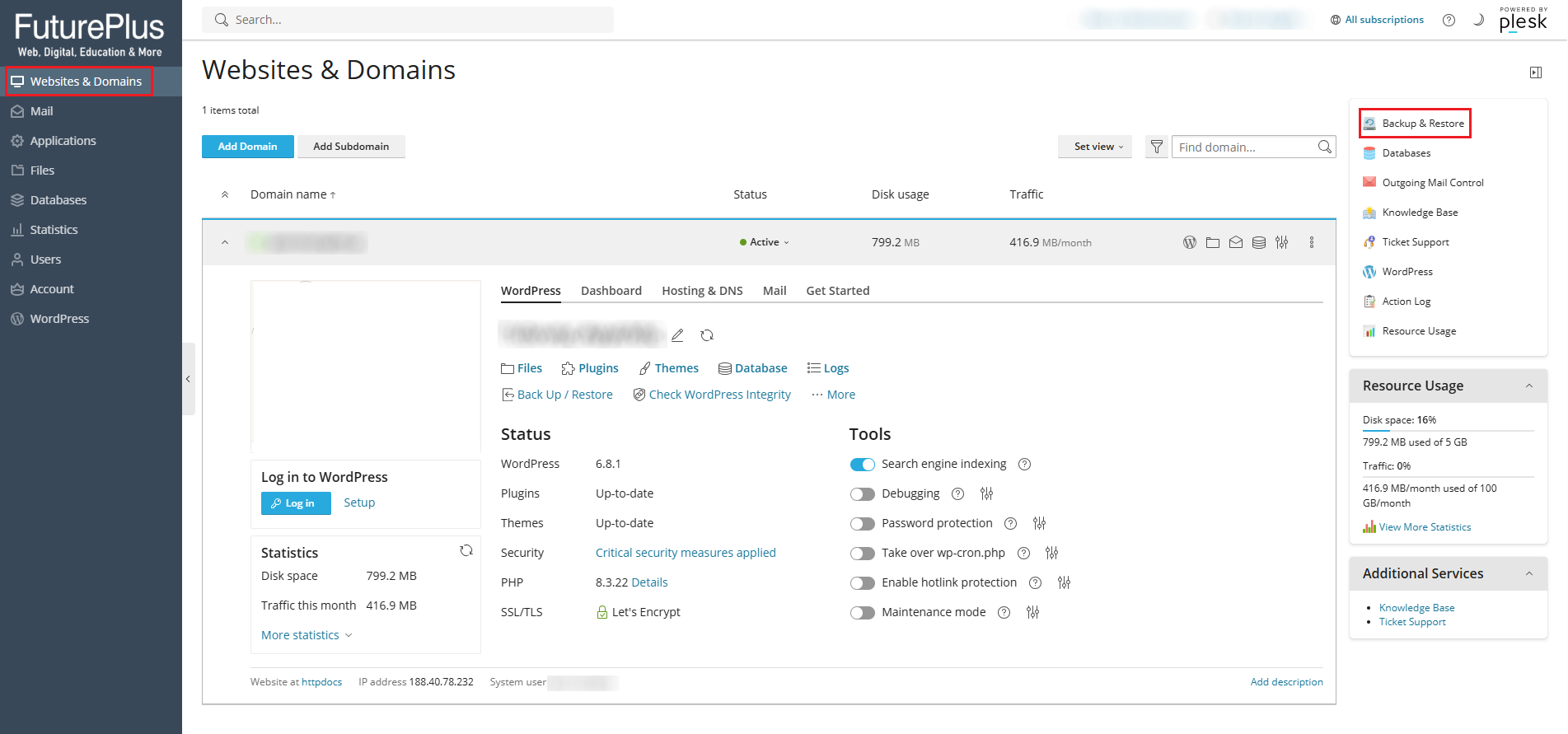Click the Traffic usage bar
This screenshot has width=1568, height=734.
pyautogui.click(x=1449, y=476)
